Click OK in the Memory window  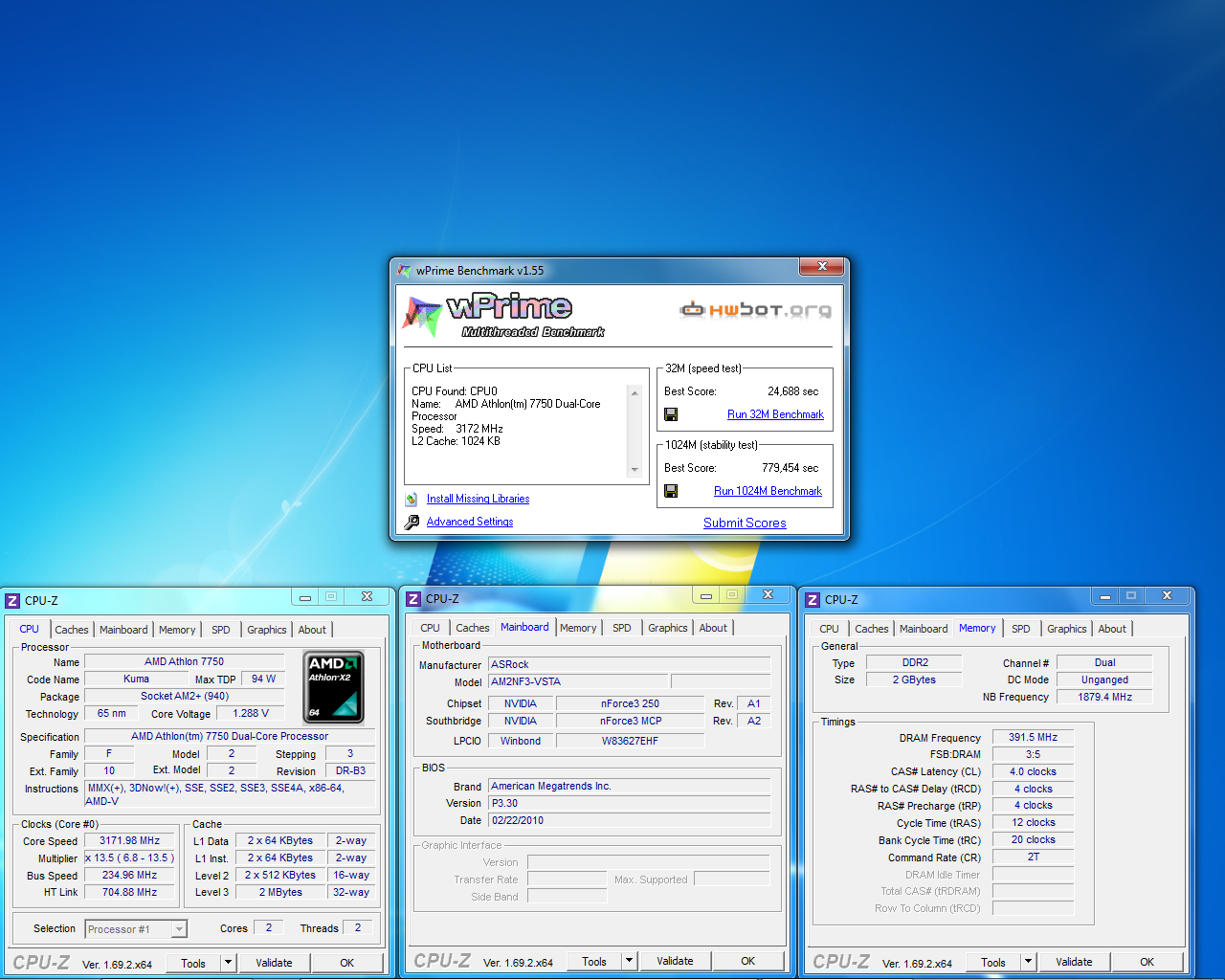click(1147, 962)
